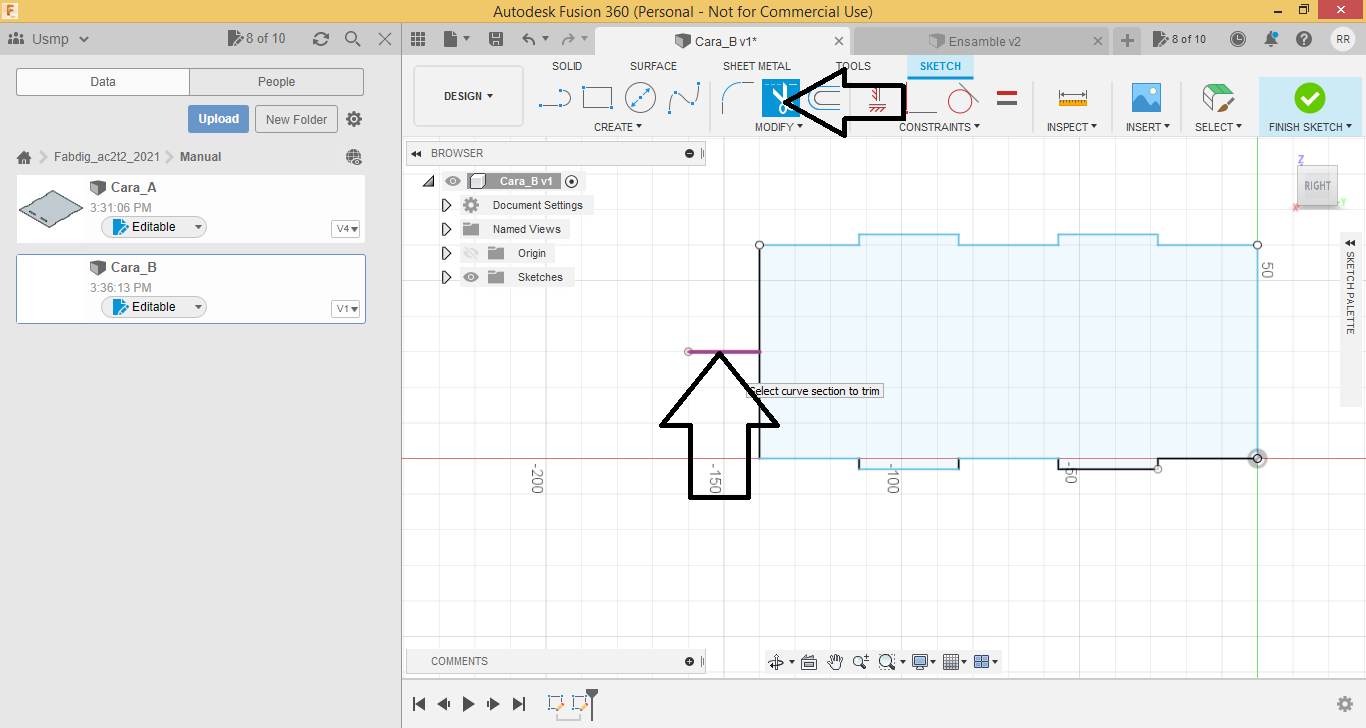Open the SELECT dropdown menu
1366x728 pixels.
1218,127
